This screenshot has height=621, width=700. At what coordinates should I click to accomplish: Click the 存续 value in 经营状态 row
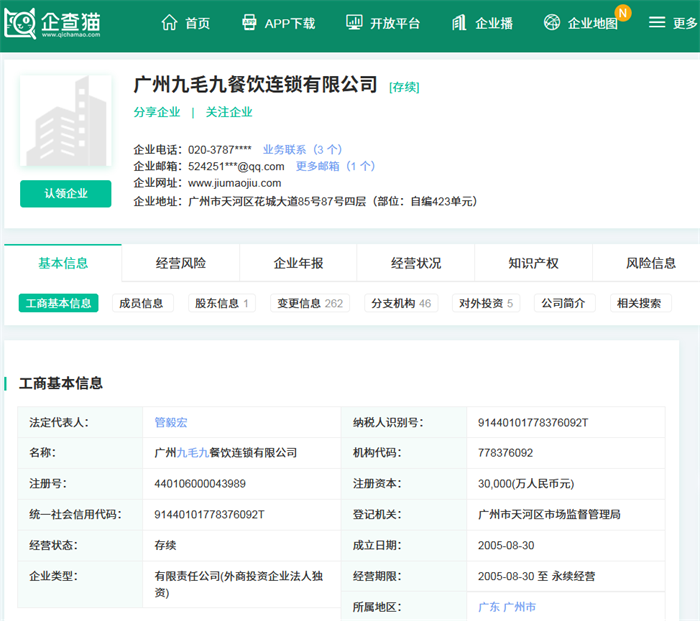tap(165, 546)
